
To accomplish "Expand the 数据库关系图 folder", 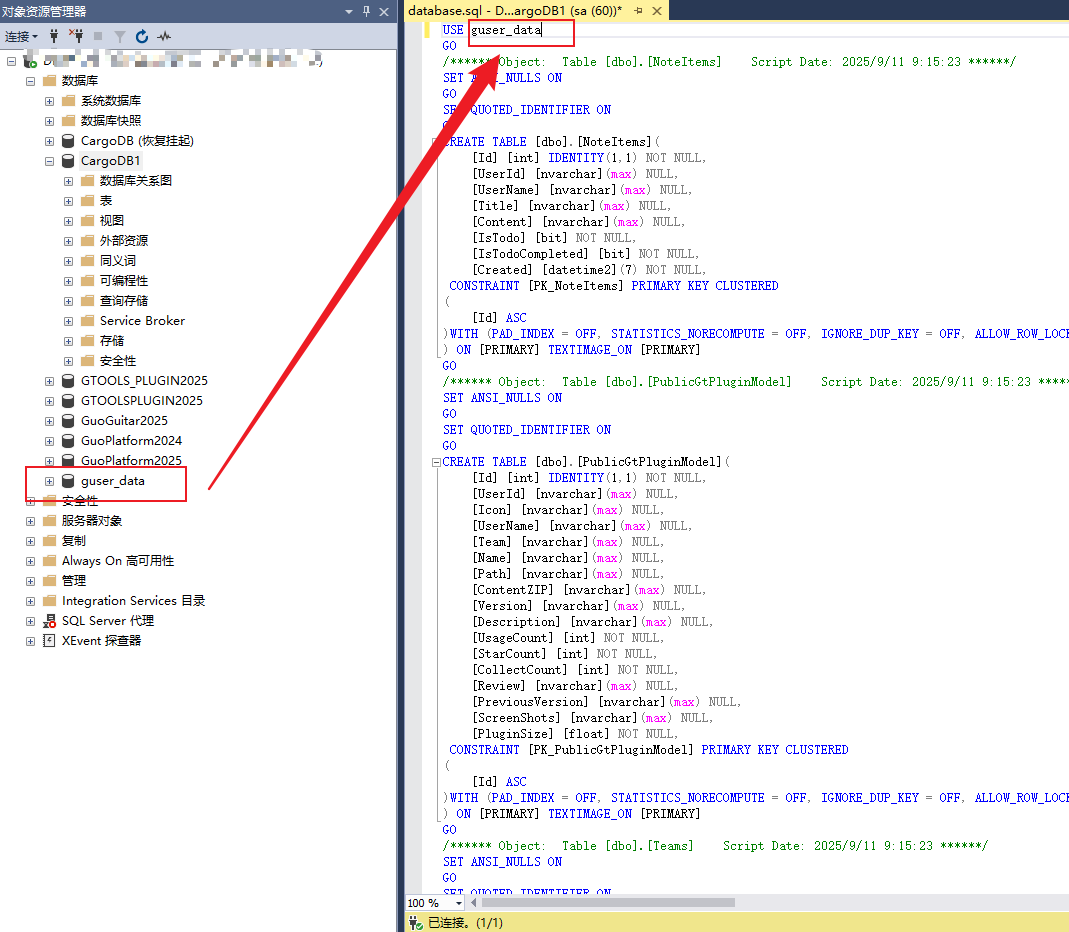I will (x=68, y=181).
